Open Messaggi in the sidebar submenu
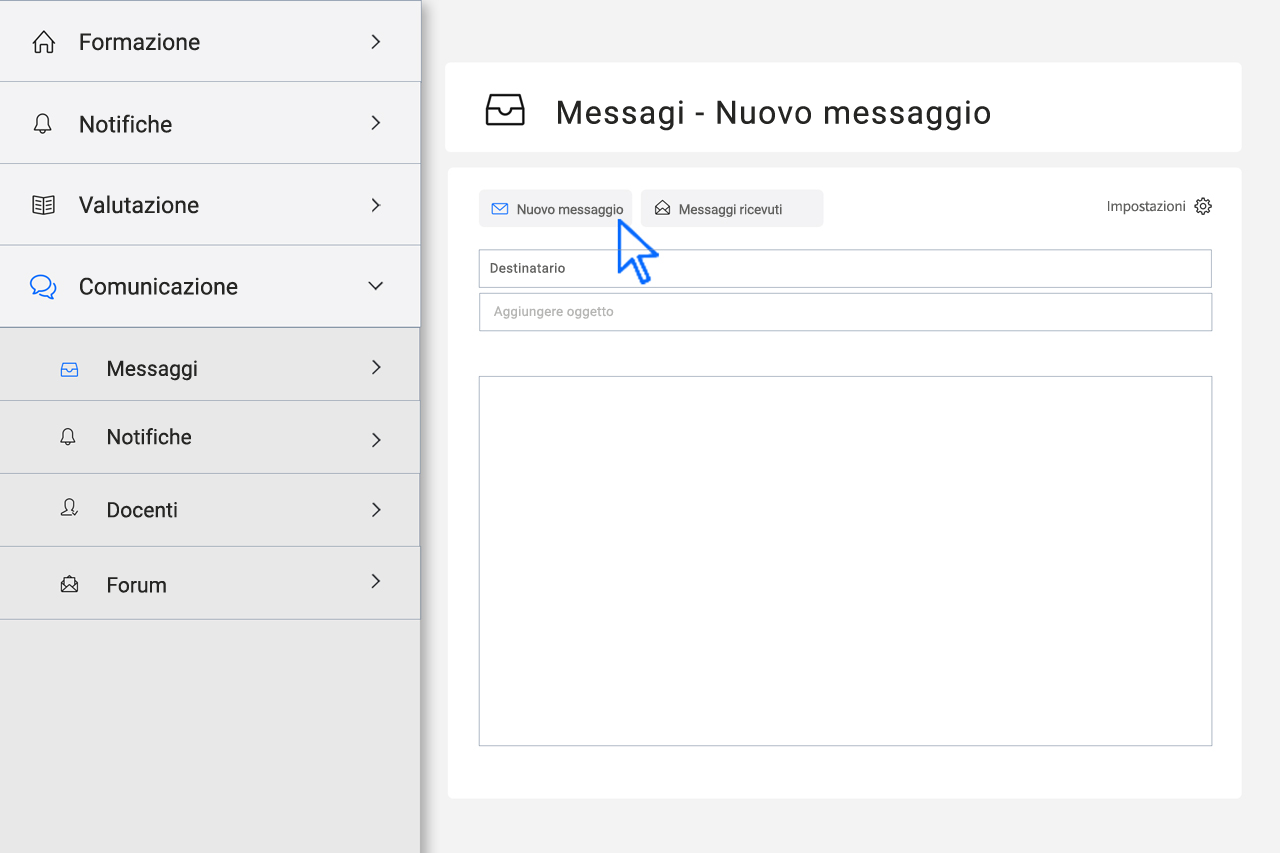Viewport: 1280px width, 853px height. tap(210, 365)
